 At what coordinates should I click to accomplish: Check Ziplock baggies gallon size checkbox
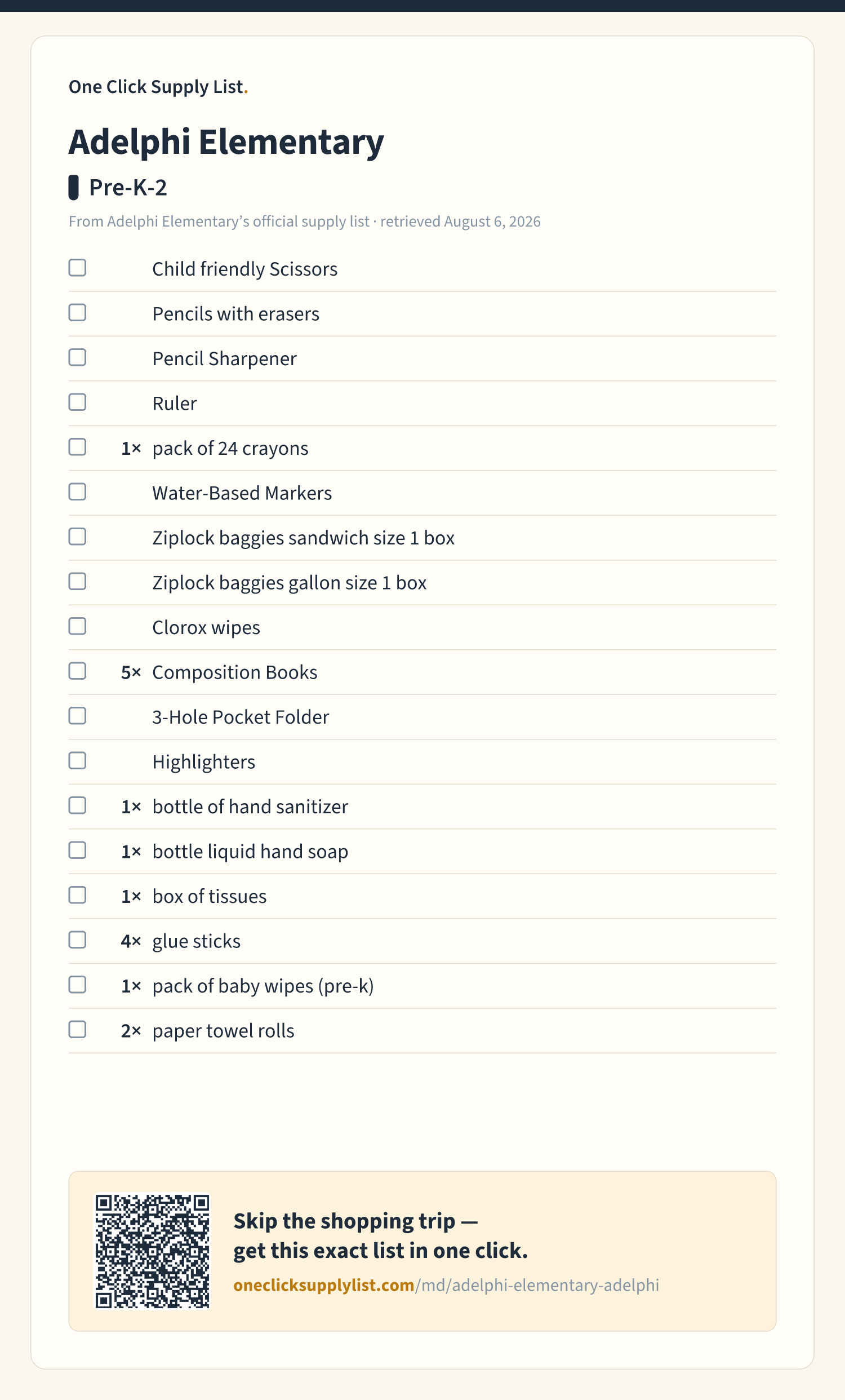(77, 581)
